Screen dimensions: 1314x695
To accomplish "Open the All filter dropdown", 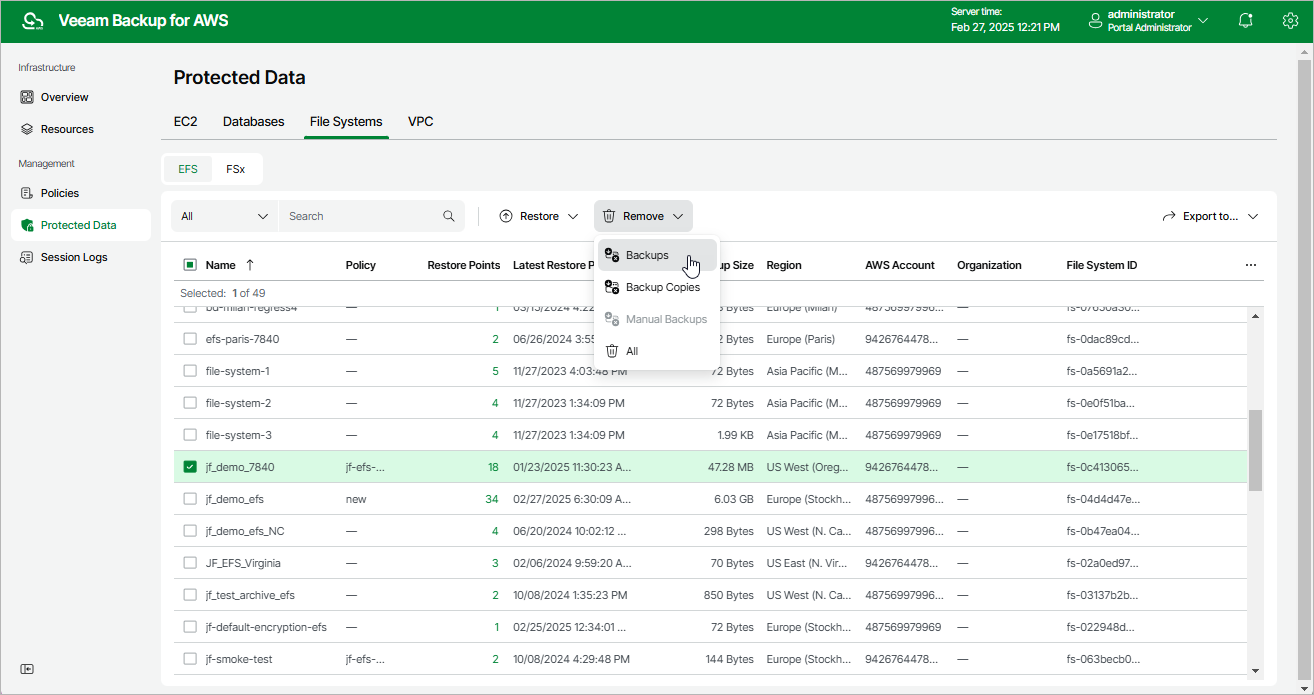I will [225, 216].
